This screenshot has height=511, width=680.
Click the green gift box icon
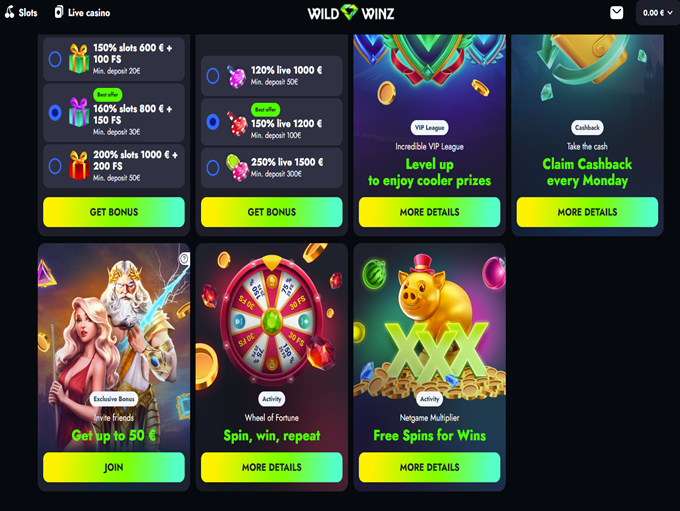pyautogui.click(x=78, y=59)
